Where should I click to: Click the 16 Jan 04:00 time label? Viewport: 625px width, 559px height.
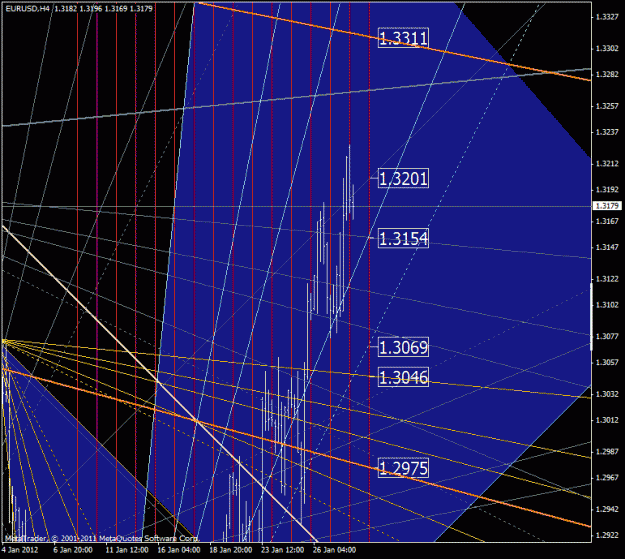pyautogui.click(x=179, y=550)
